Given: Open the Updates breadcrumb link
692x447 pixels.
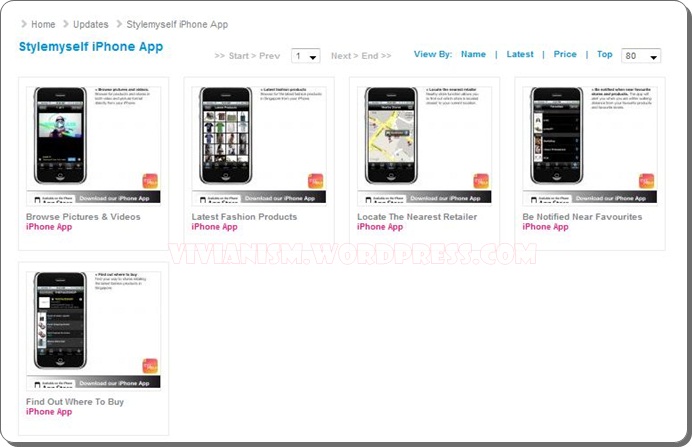Looking at the screenshot, I should (x=90, y=24).
